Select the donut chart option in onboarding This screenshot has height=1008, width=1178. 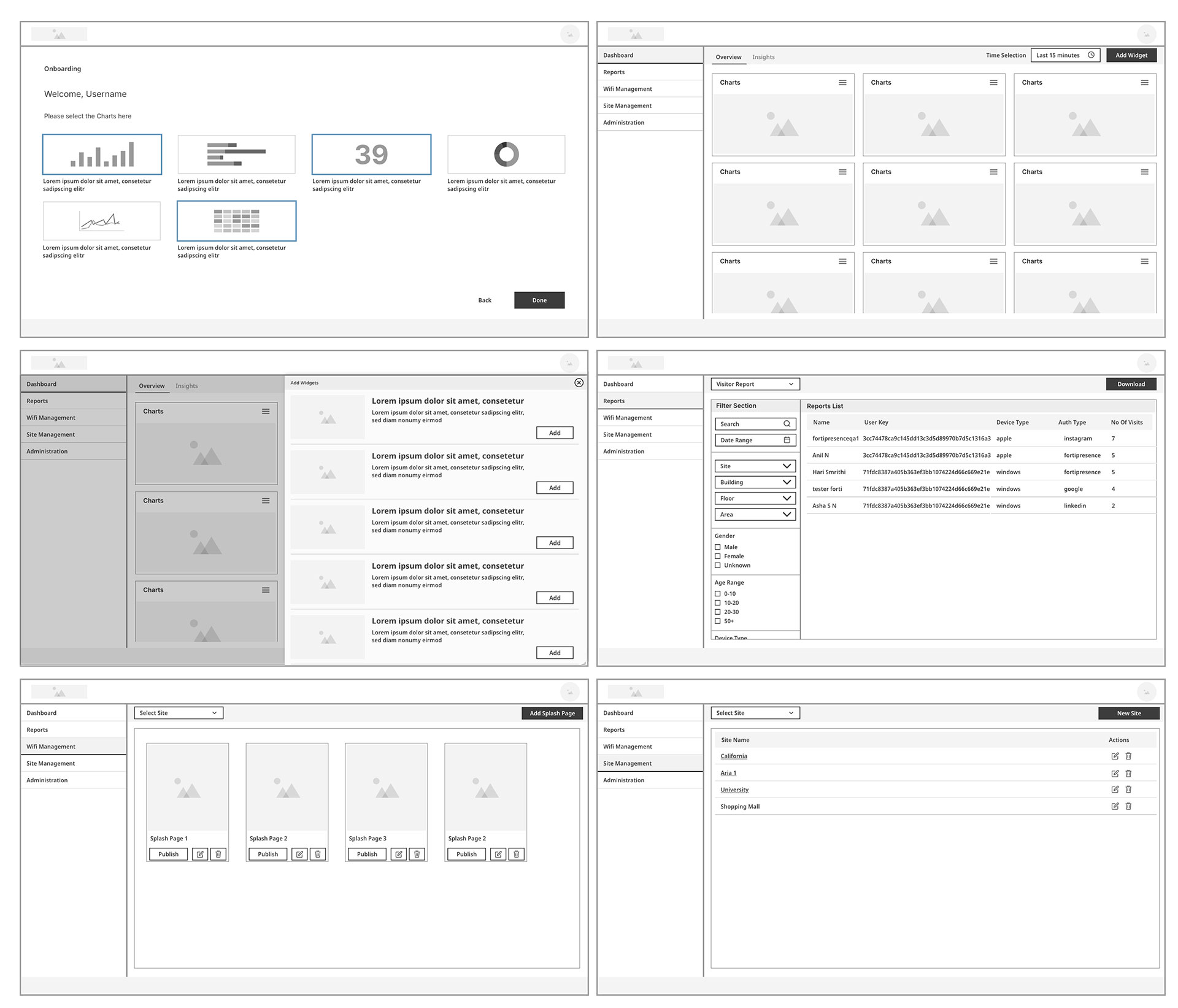pyautogui.click(x=506, y=155)
